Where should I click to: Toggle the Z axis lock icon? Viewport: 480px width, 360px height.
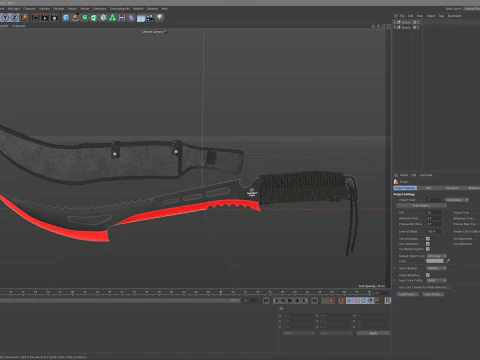(14, 17)
